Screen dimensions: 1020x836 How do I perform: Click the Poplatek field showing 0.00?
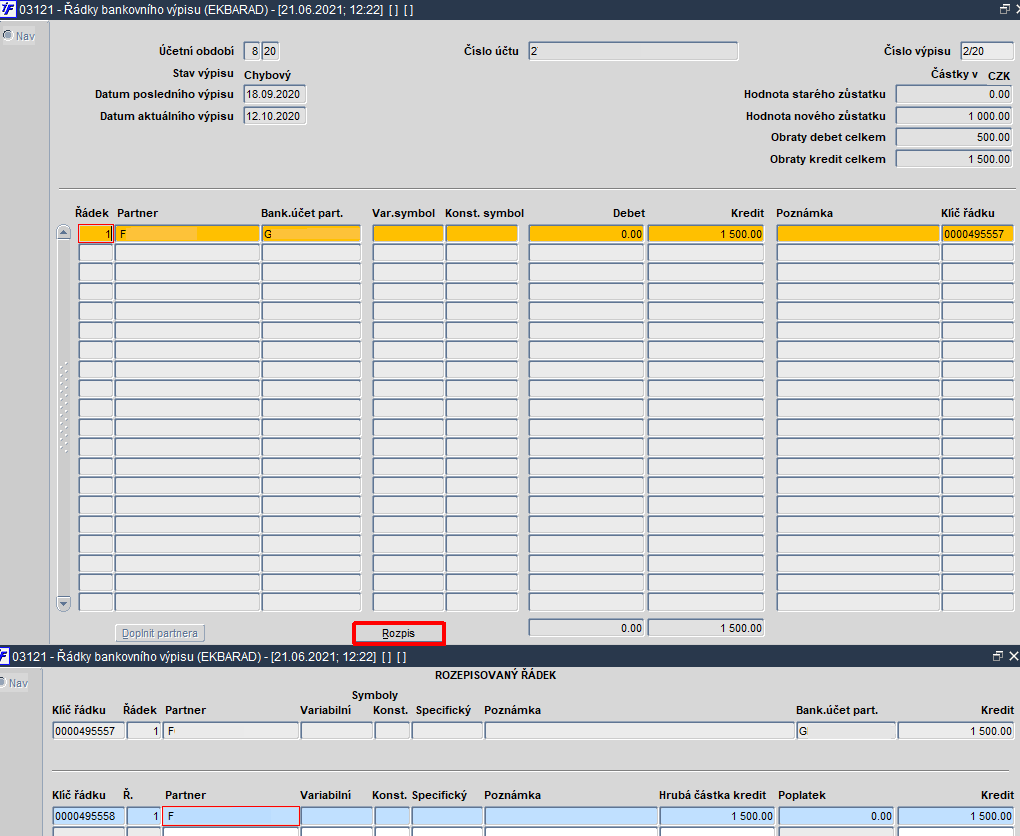(837, 816)
